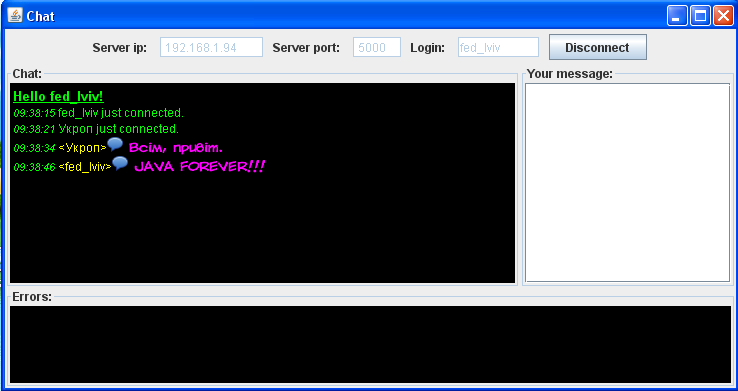Screen dimensions: 738x391
Task: Click the Java icon in the title bar
Action: point(15,15)
